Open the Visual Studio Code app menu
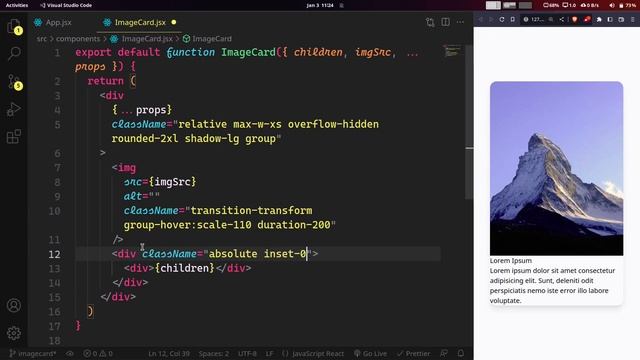Viewport: 640px width, 360px height. pos(66,5)
